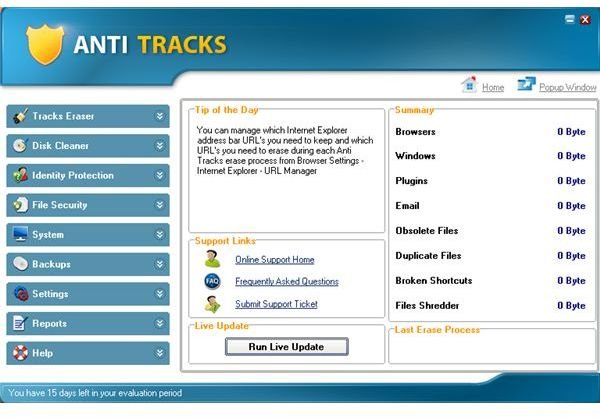Click the File Security document icon
Image resolution: width=600 pixels, height=418 pixels.
pos(20,205)
